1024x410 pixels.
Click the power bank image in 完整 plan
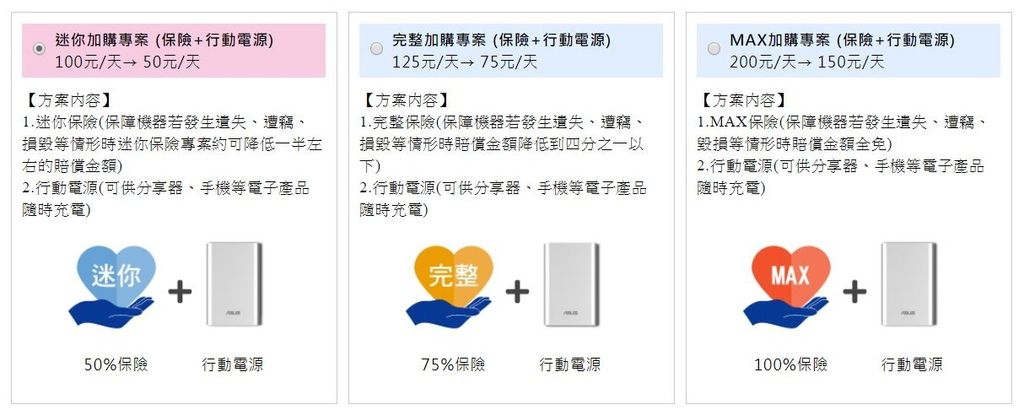[571, 284]
